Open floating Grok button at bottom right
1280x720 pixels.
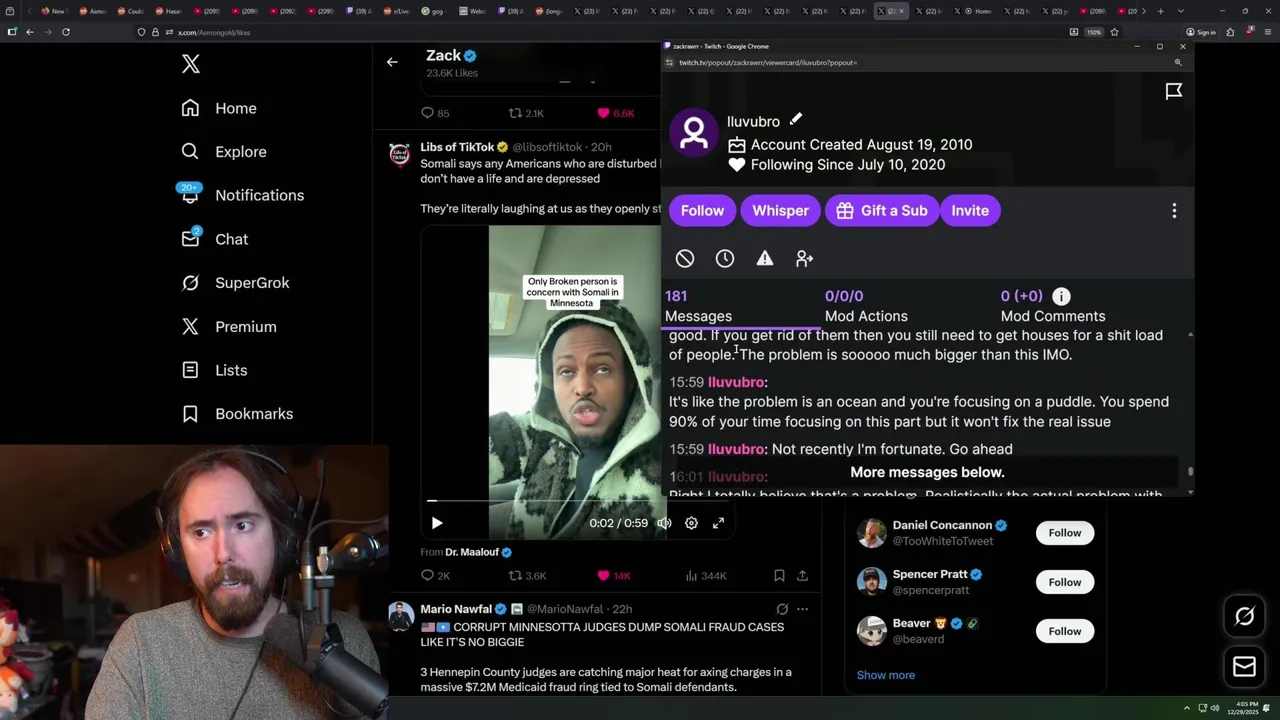coord(1244,617)
